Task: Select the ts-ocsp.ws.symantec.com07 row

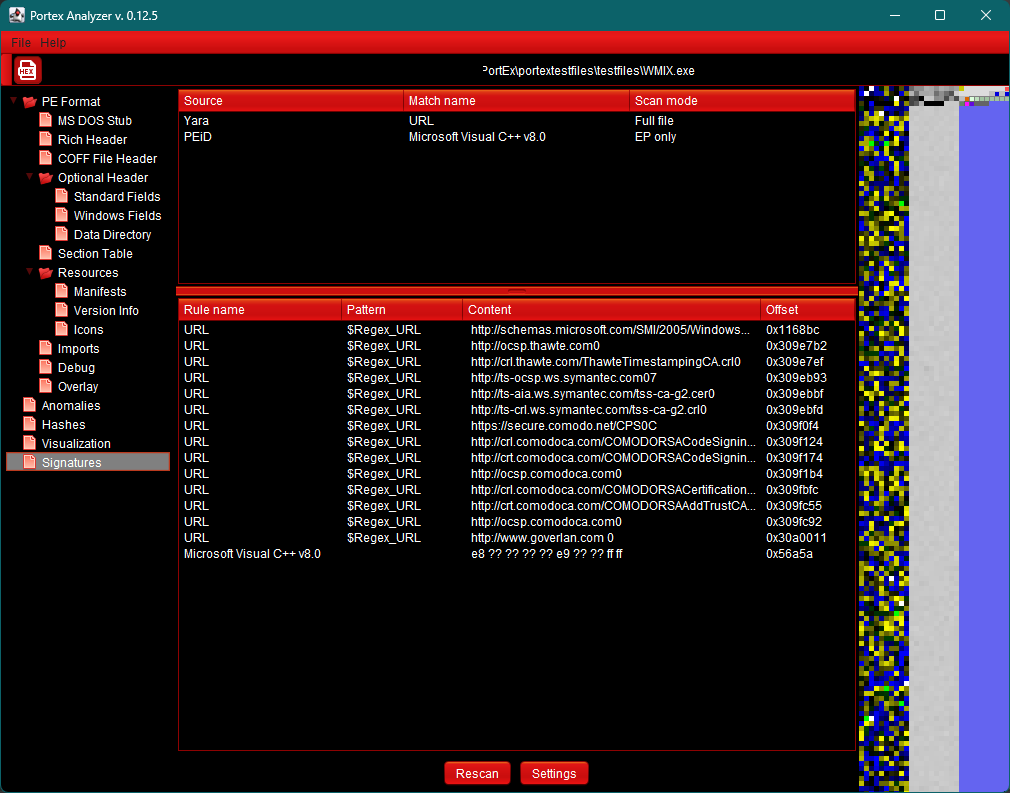Action: click(x=517, y=377)
